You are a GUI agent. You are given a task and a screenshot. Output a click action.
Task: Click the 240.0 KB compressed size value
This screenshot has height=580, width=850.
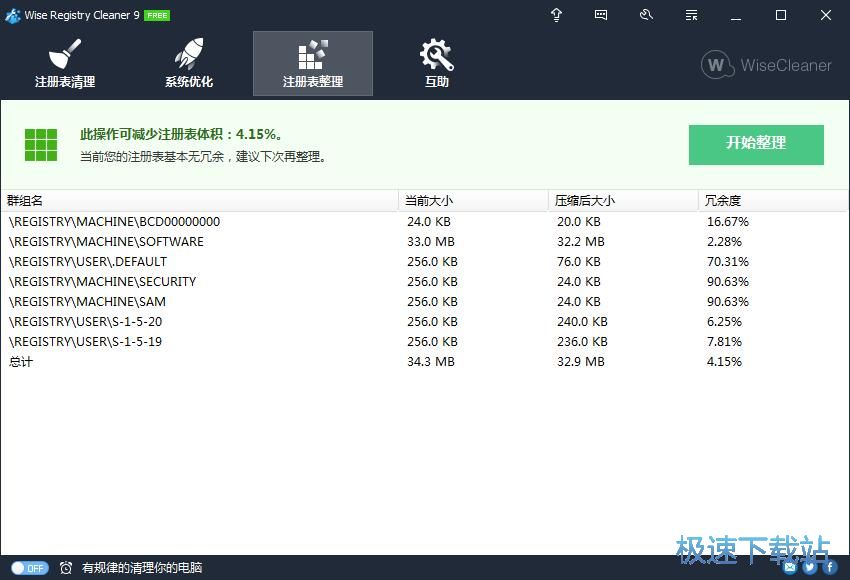click(582, 322)
